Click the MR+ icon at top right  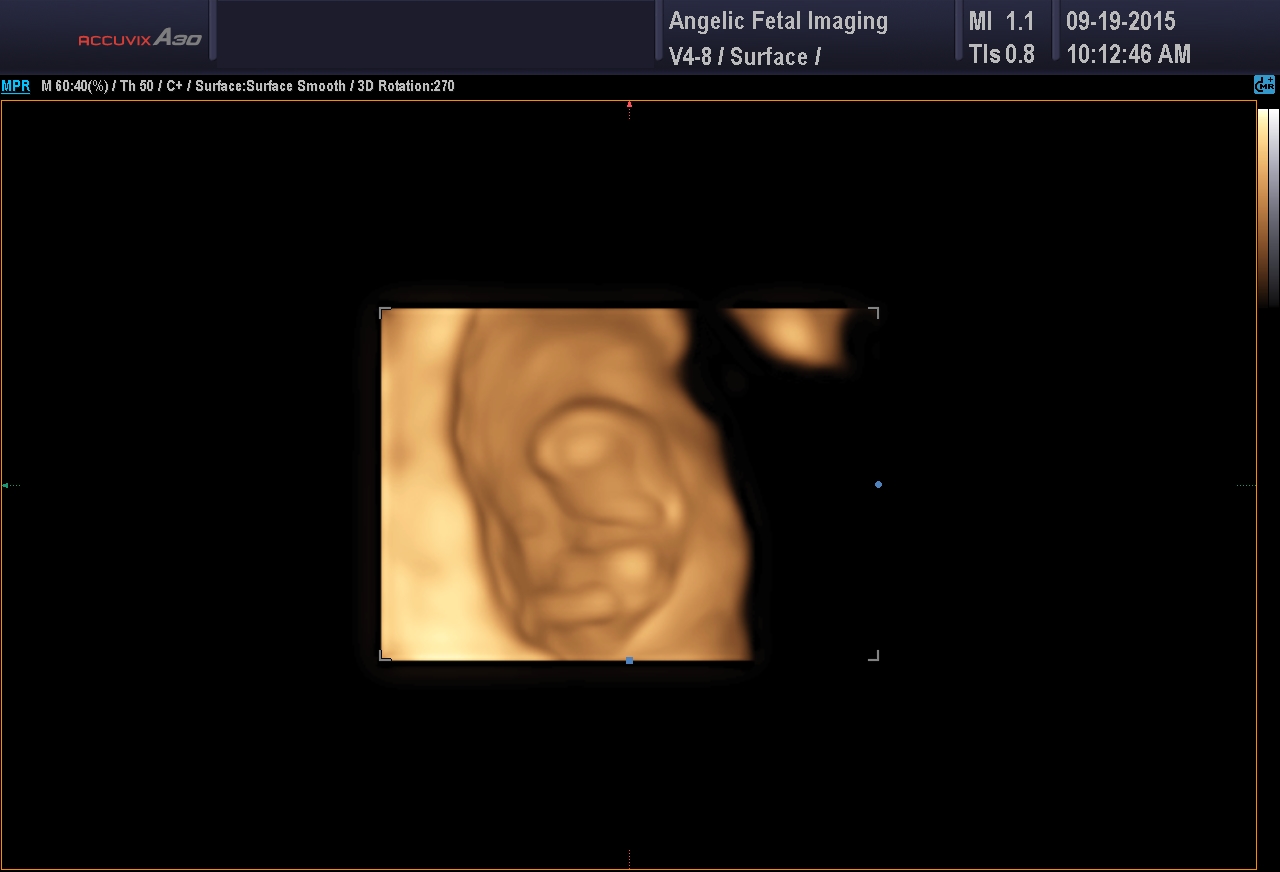(1265, 85)
